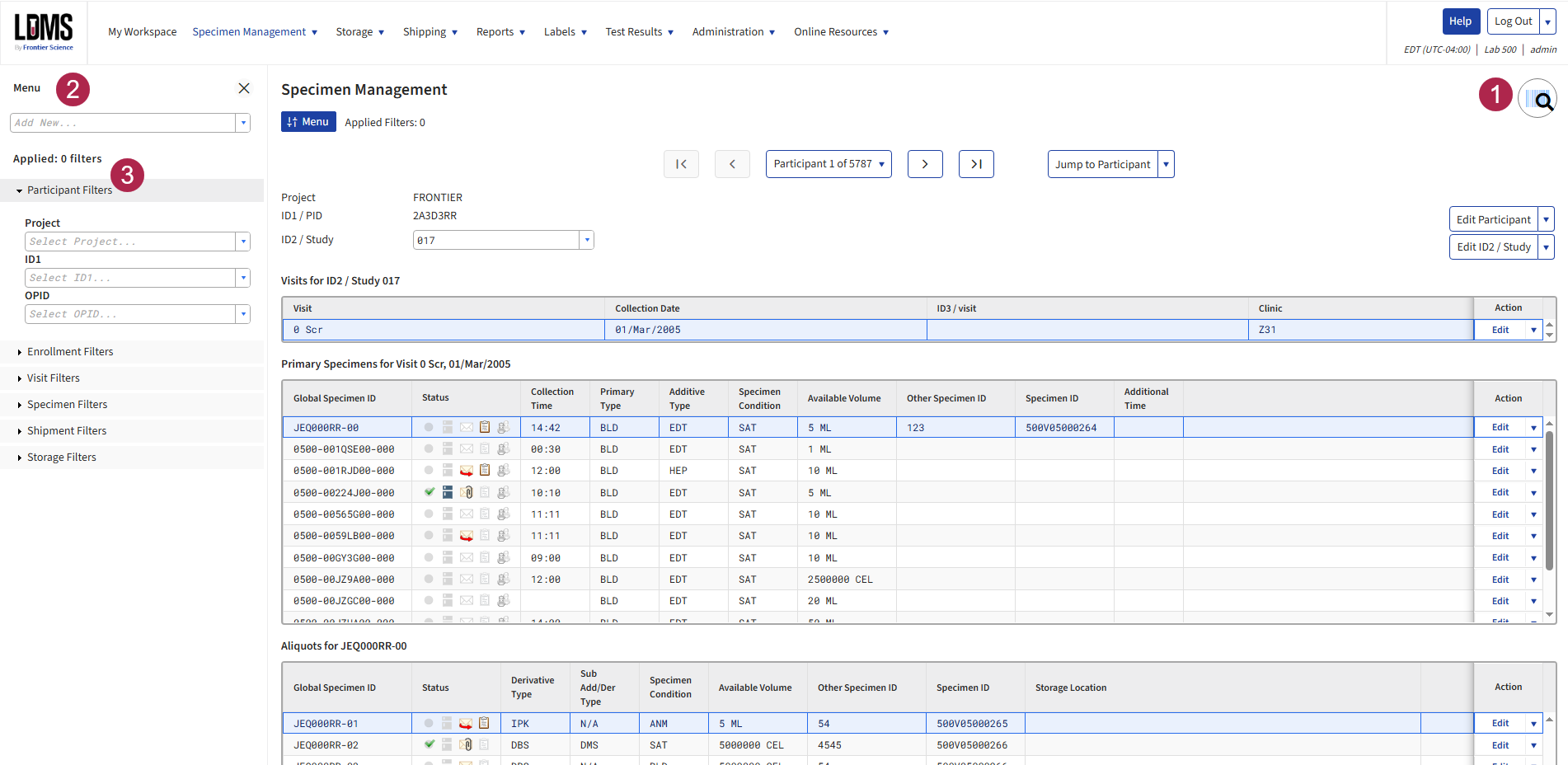1568x765 pixels.
Task: Click clipboard icon for 0500-001RJD00-000
Action: click(485, 471)
